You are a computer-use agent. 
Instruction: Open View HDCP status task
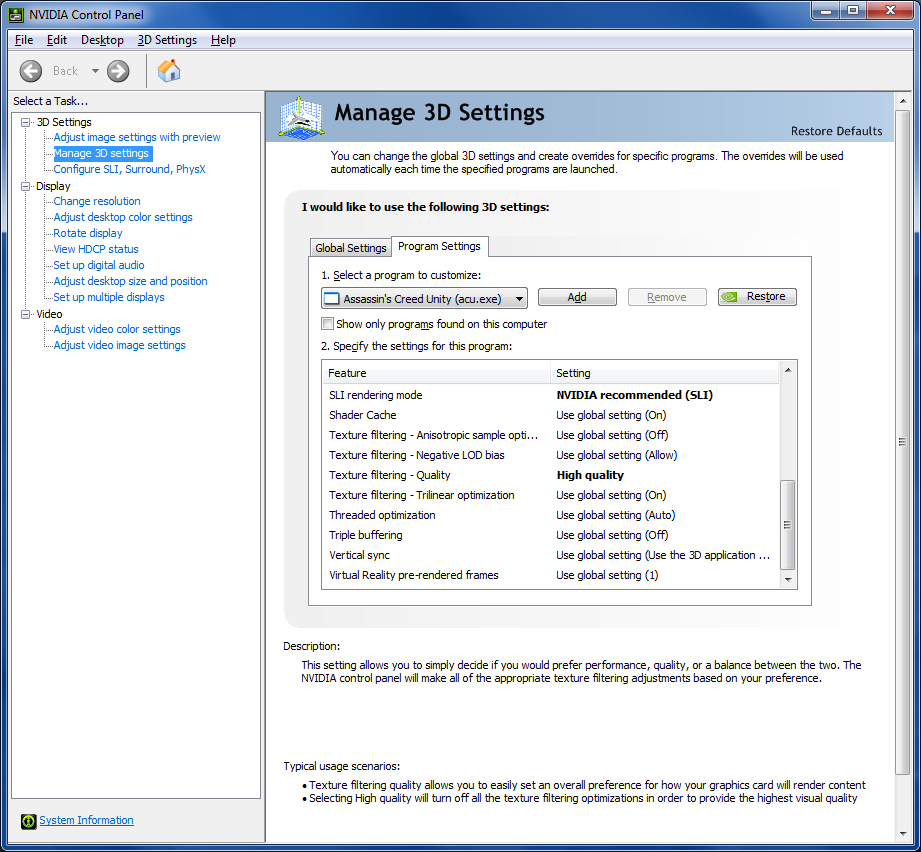point(96,249)
